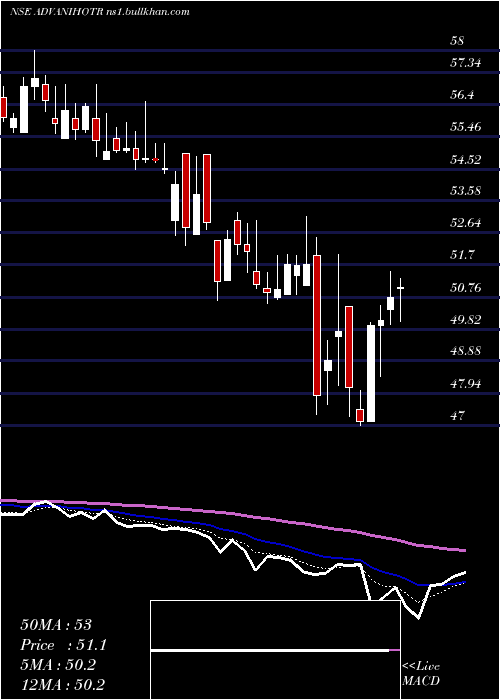Click the 57.34 price axis label
Viewport: 500px width, 700px height.
coord(466,62)
